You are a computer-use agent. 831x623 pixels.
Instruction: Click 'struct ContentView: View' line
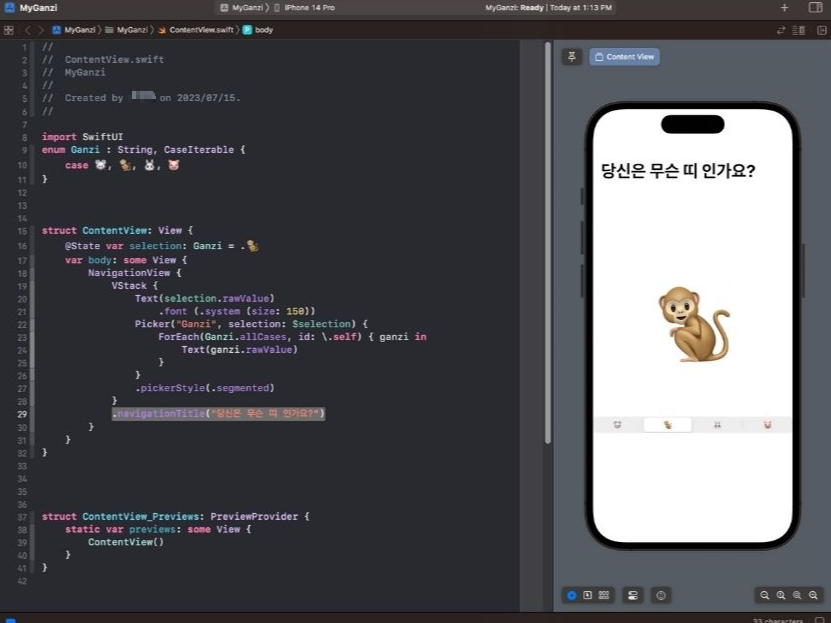tap(117, 230)
